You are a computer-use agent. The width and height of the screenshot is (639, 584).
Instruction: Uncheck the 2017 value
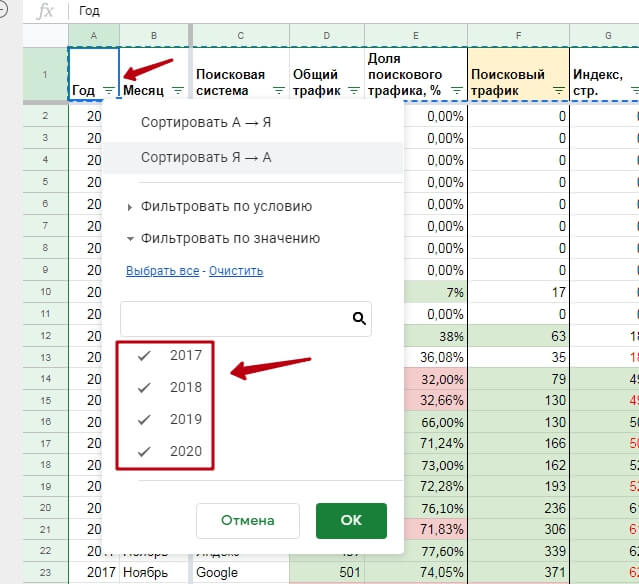click(x=144, y=356)
